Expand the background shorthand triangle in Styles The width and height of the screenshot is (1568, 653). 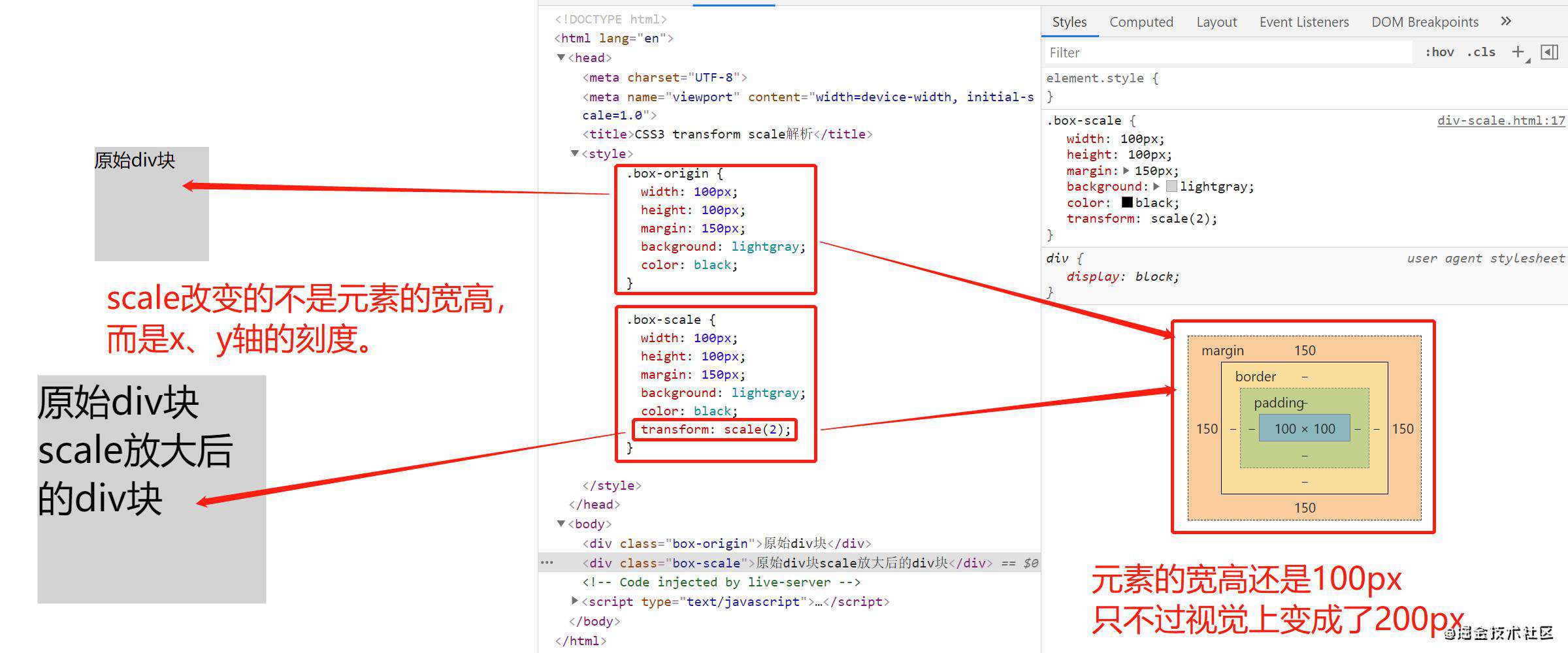(x=1156, y=186)
